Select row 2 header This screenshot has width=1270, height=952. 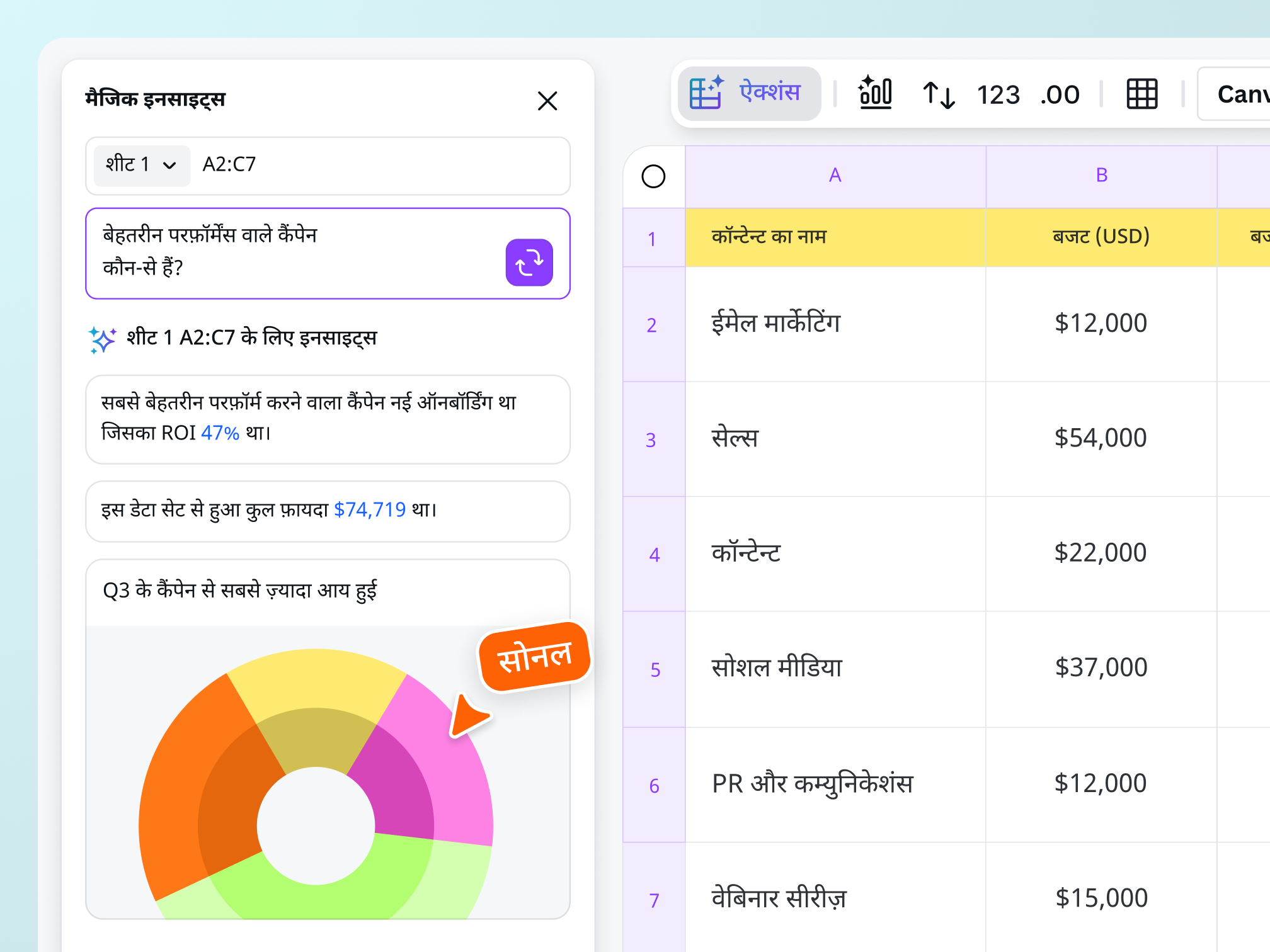(x=653, y=324)
